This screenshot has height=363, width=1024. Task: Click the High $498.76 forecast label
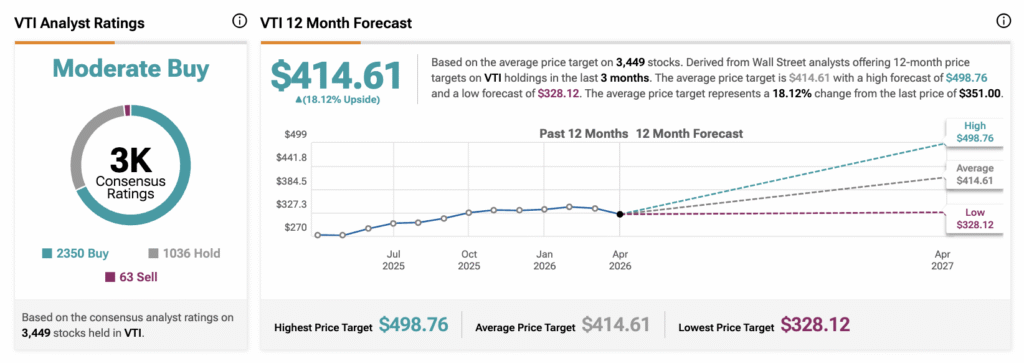pos(974,133)
